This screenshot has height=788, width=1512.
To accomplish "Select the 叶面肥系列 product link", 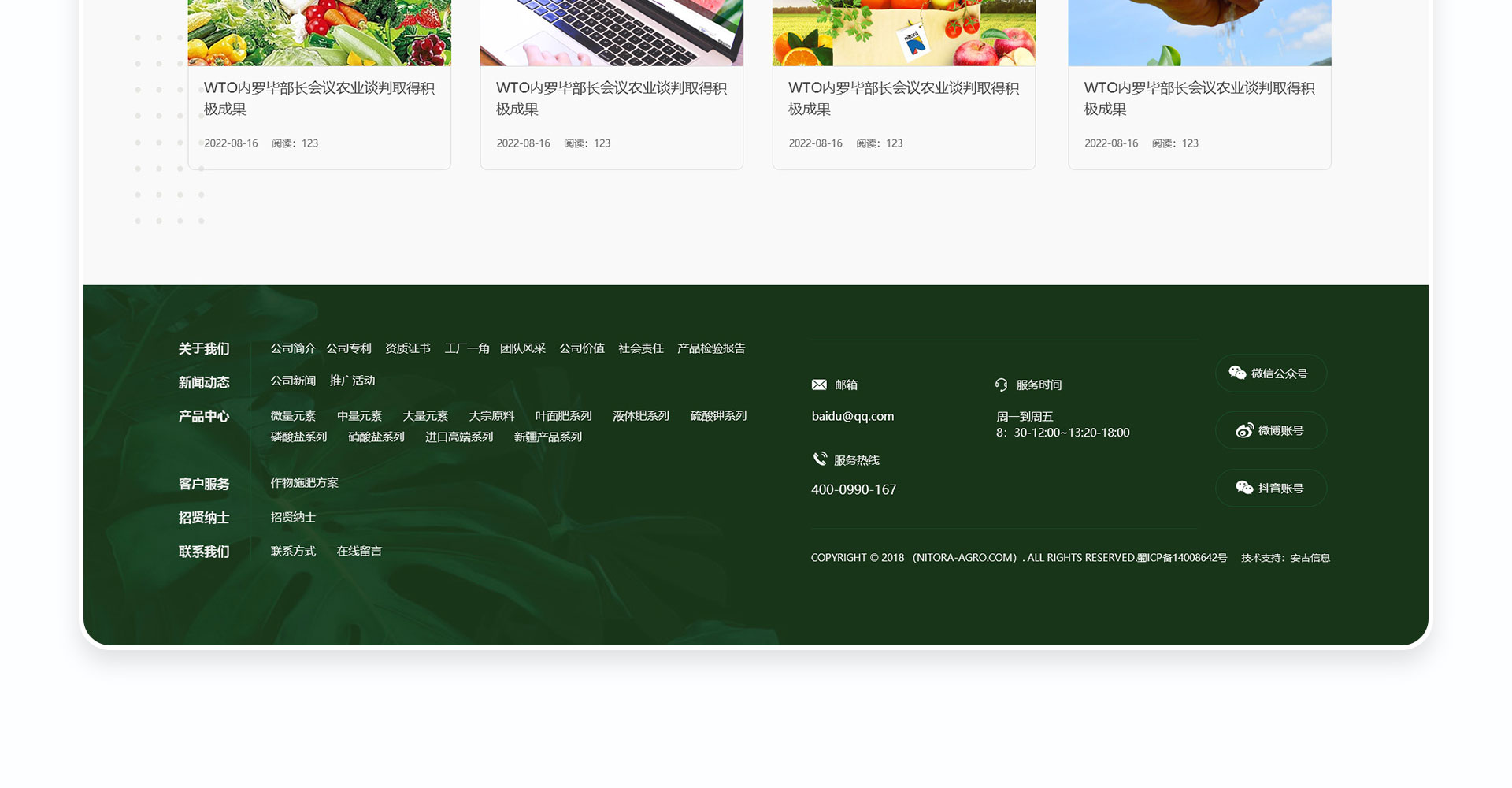I will pos(563,416).
